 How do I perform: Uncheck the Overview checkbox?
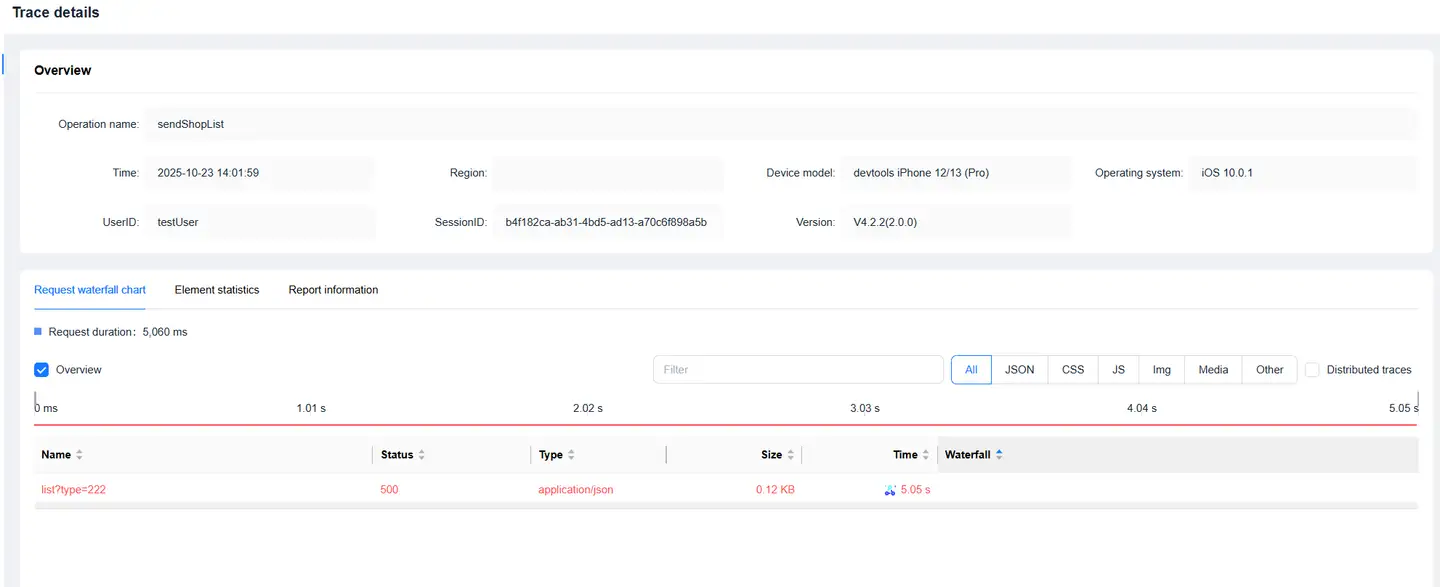[42, 370]
